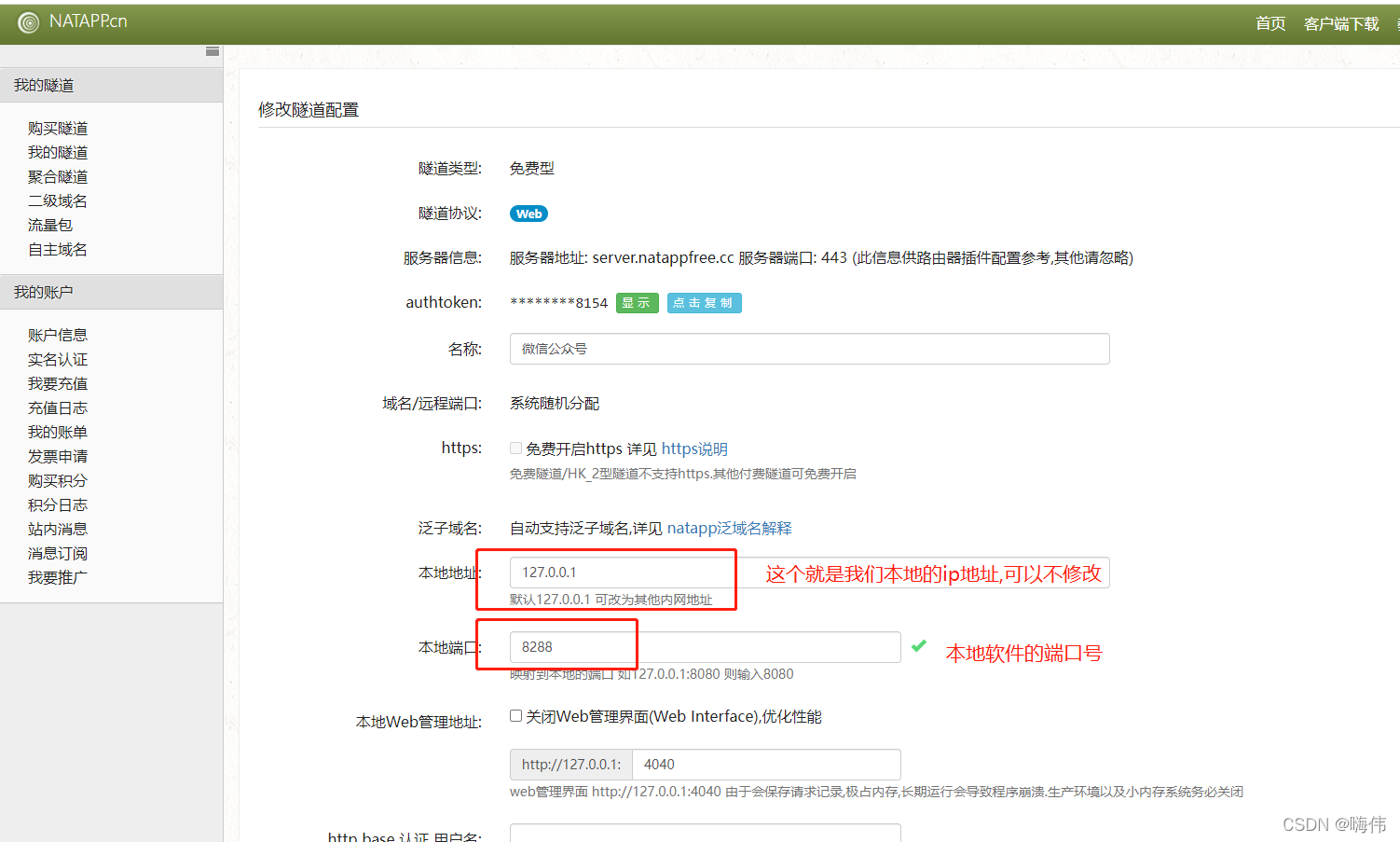Click the 我的账户 sidebar section header
This screenshot has width=1400, height=842.
point(111,292)
